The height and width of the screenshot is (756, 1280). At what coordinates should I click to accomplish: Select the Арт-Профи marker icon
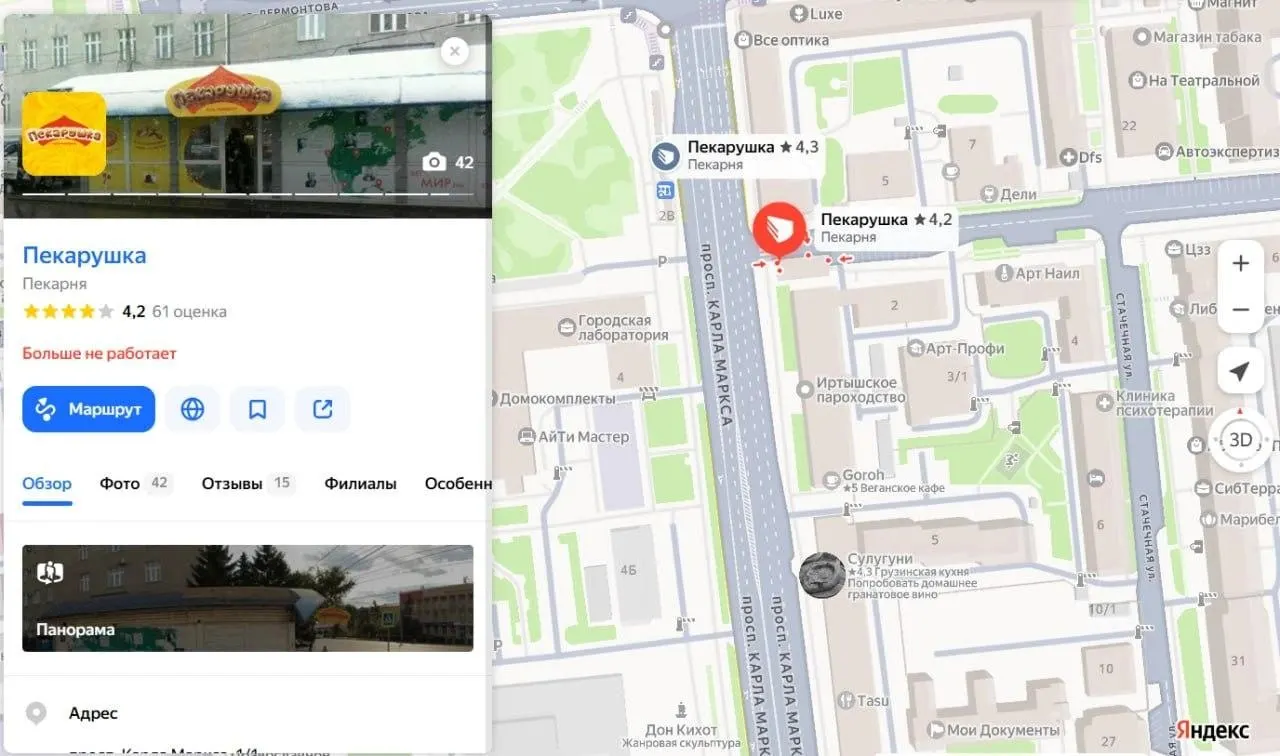[914, 349]
